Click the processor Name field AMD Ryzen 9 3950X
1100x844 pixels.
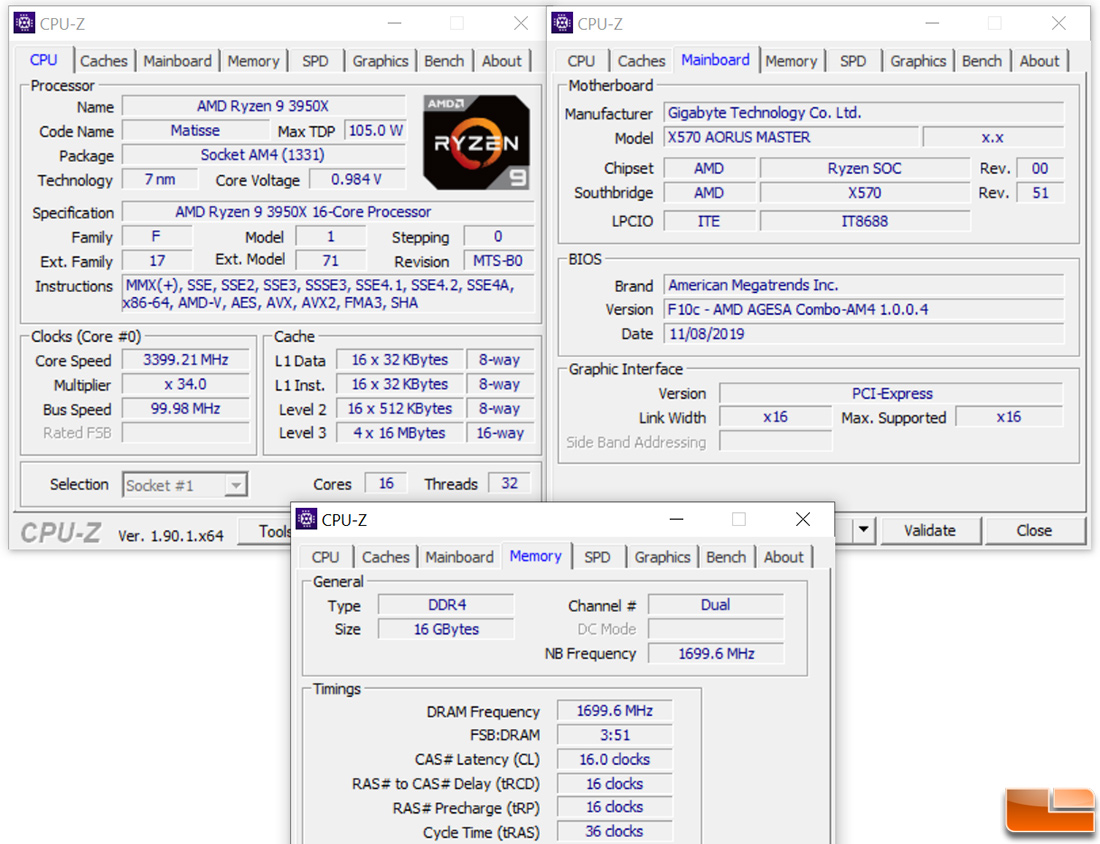(264, 106)
